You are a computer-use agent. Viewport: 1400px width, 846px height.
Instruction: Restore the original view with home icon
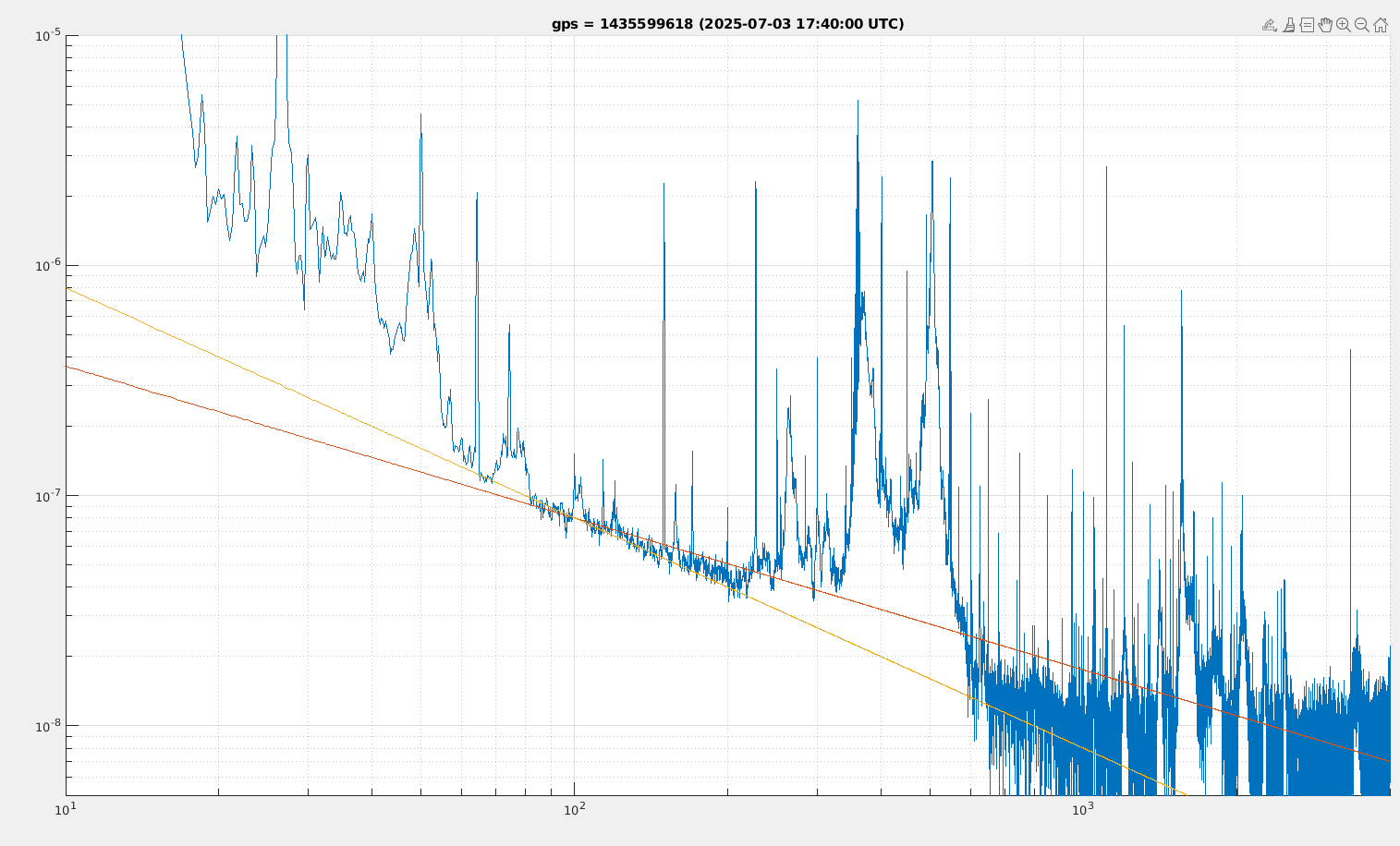[x=1381, y=25]
